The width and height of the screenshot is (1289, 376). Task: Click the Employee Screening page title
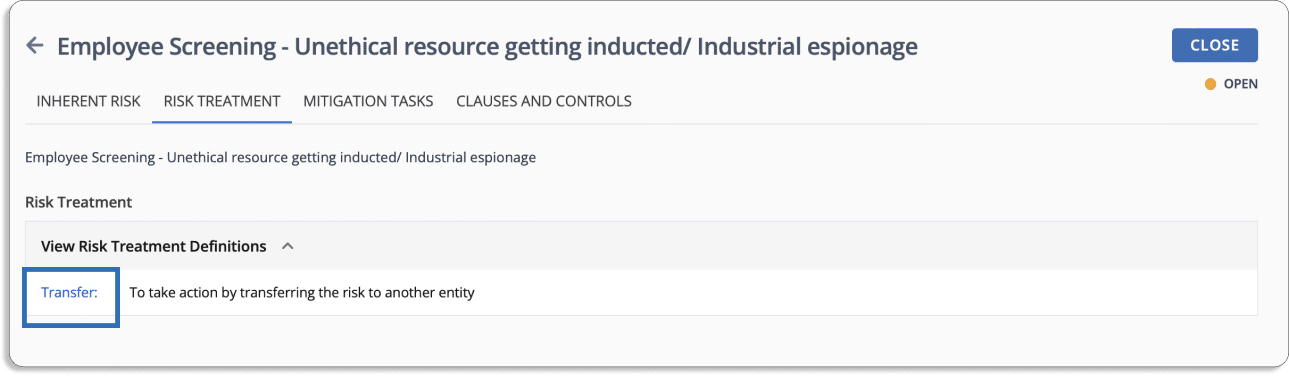pos(487,46)
